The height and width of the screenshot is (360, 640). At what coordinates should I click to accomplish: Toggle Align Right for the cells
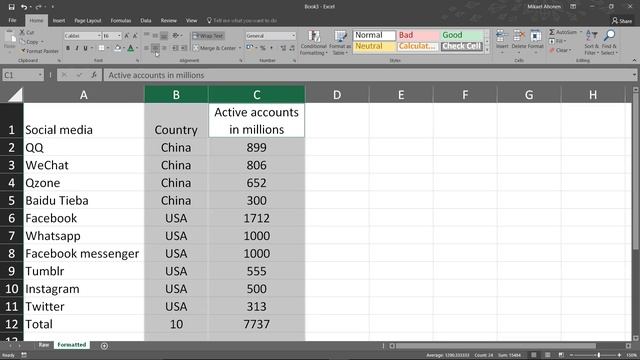[x=164, y=48]
